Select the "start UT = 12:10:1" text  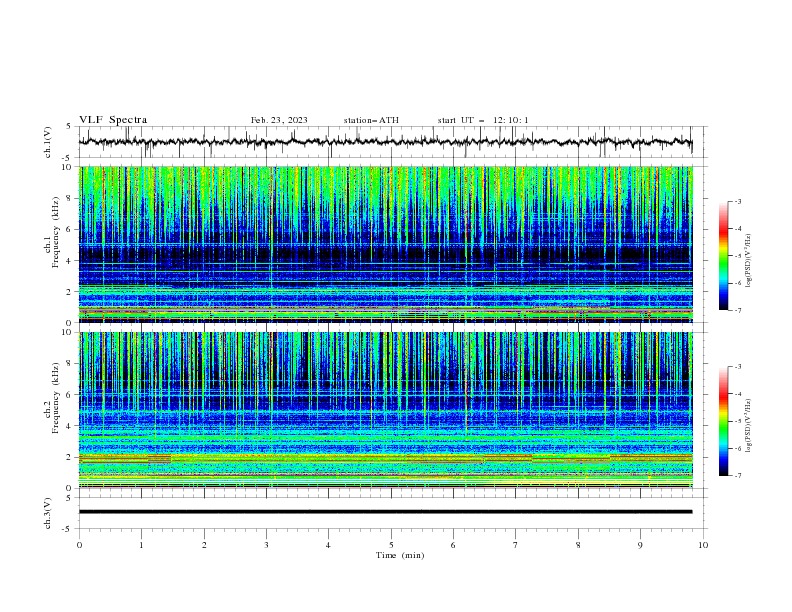[x=483, y=120]
